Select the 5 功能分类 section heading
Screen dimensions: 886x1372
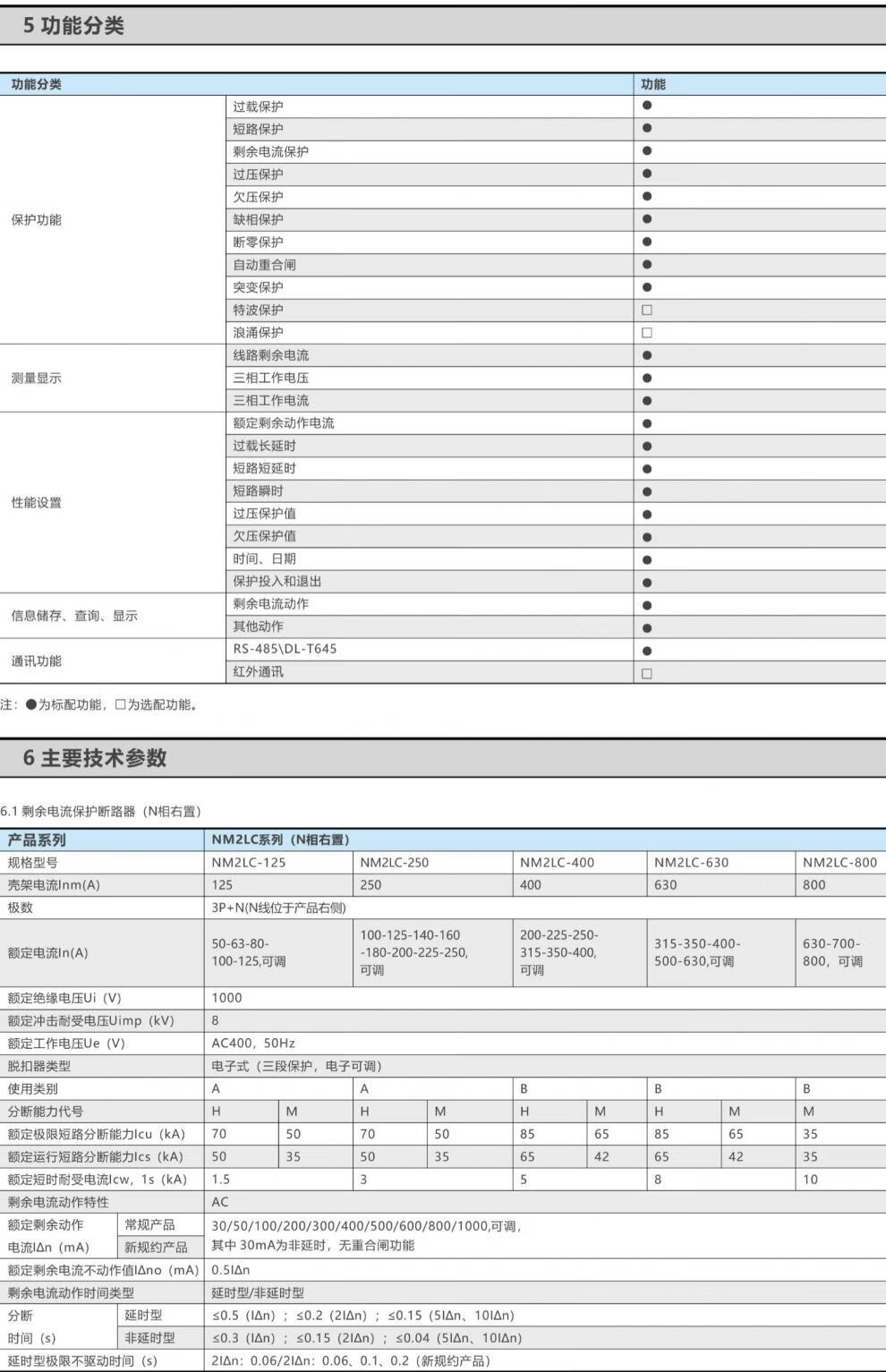pyautogui.click(x=73, y=26)
